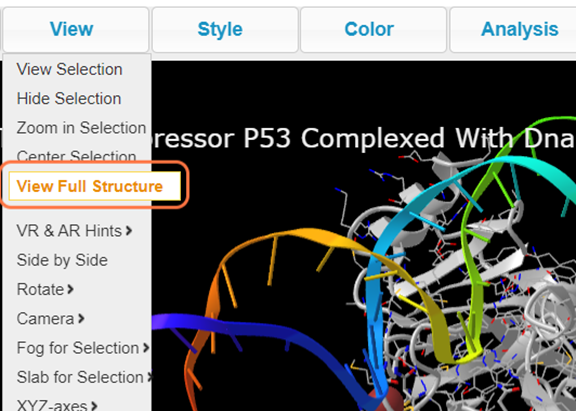
Task: Click View Full Structure
Action: [x=95, y=186]
